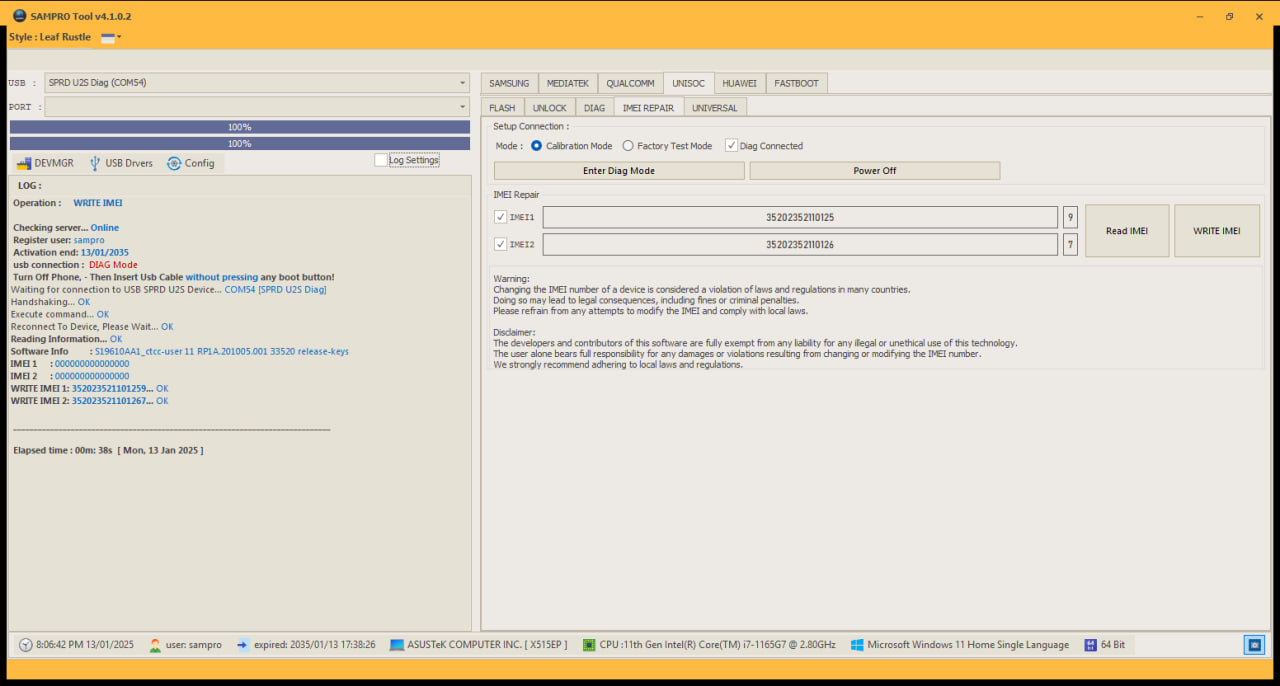The height and width of the screenshot is (686, 1280).
Task: Click the IMEI1 number input field
Action: click(800, 217)
